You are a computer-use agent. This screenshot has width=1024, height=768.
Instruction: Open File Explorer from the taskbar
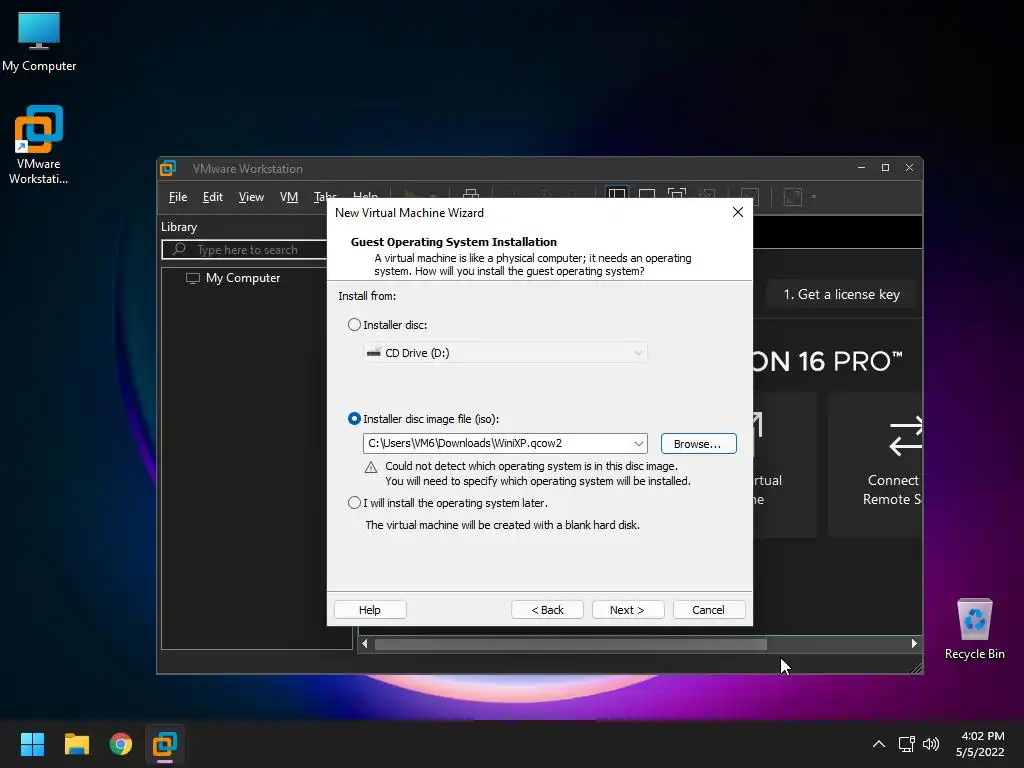76,744
